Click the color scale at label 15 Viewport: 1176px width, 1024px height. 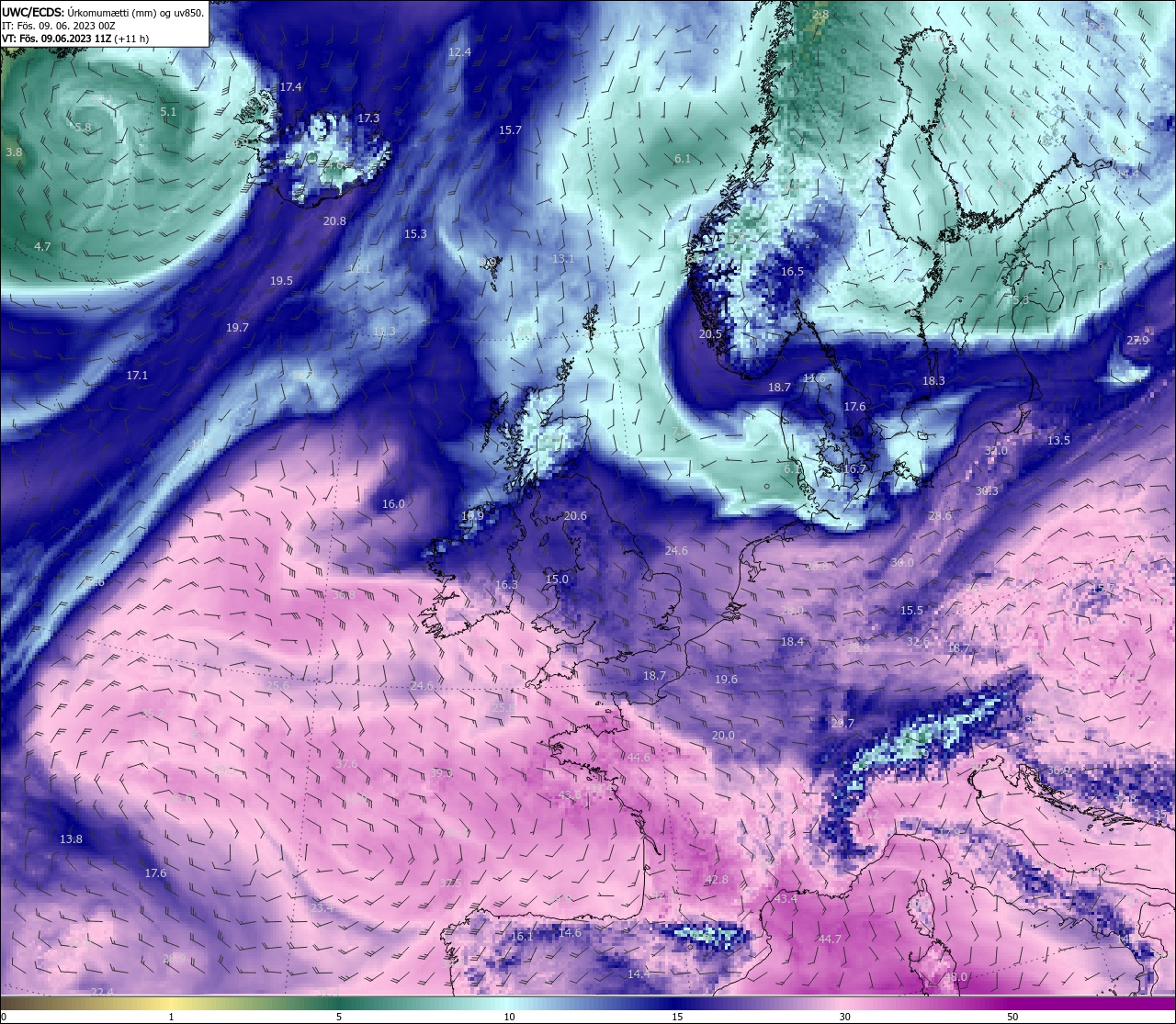676,1017
